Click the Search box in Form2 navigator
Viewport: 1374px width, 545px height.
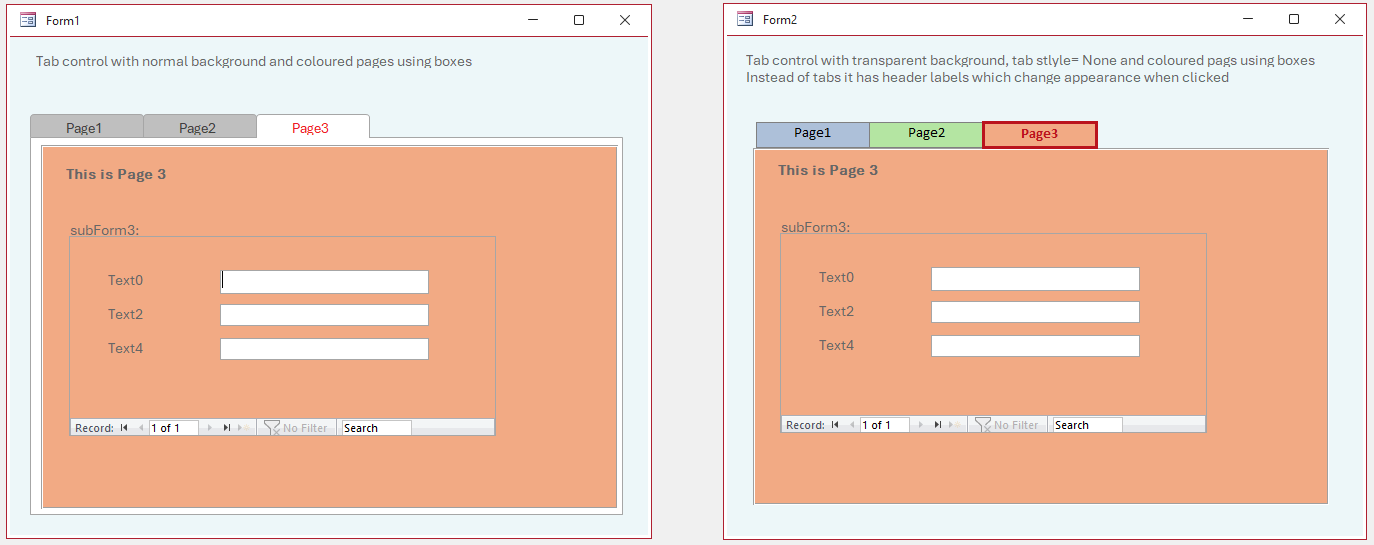pos(1087,425)
